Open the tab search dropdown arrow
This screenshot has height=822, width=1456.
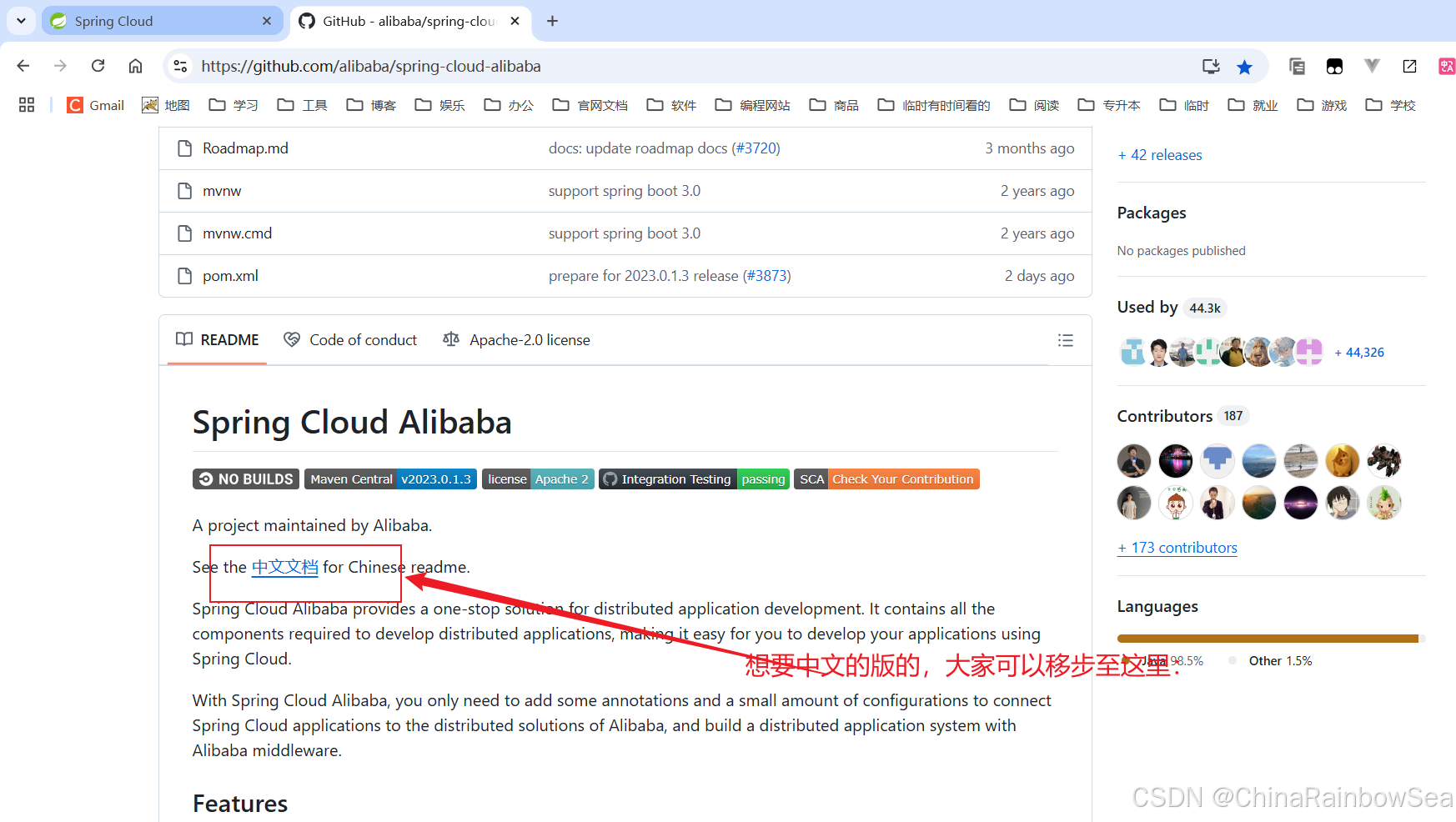pos(21,21)
